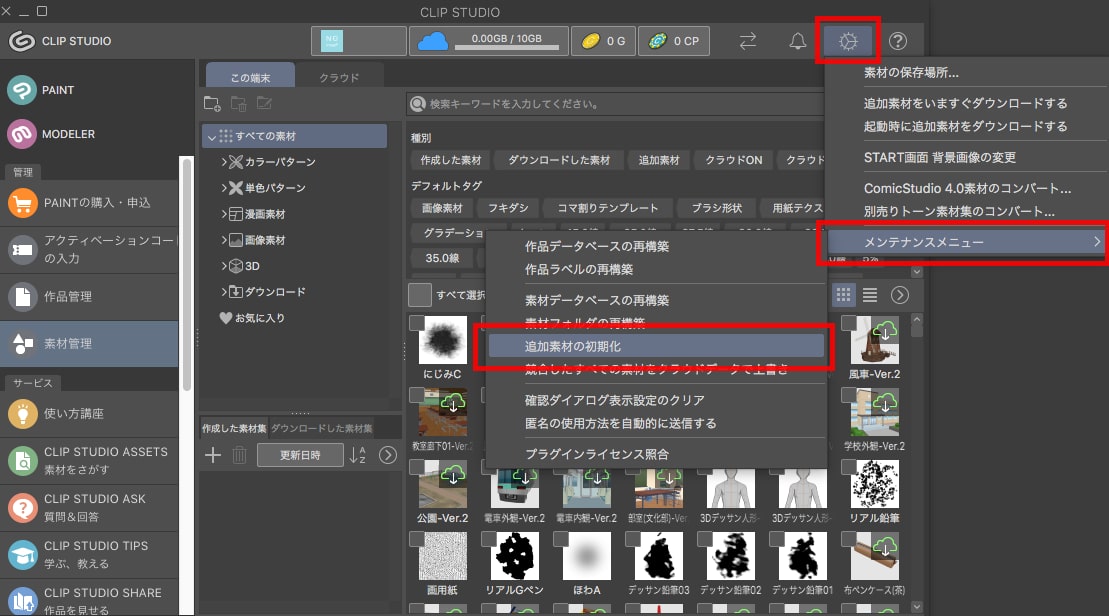The image size is (1109, 616).
Task: Check the box for にじみC material
Action: [x=417, y=323]
